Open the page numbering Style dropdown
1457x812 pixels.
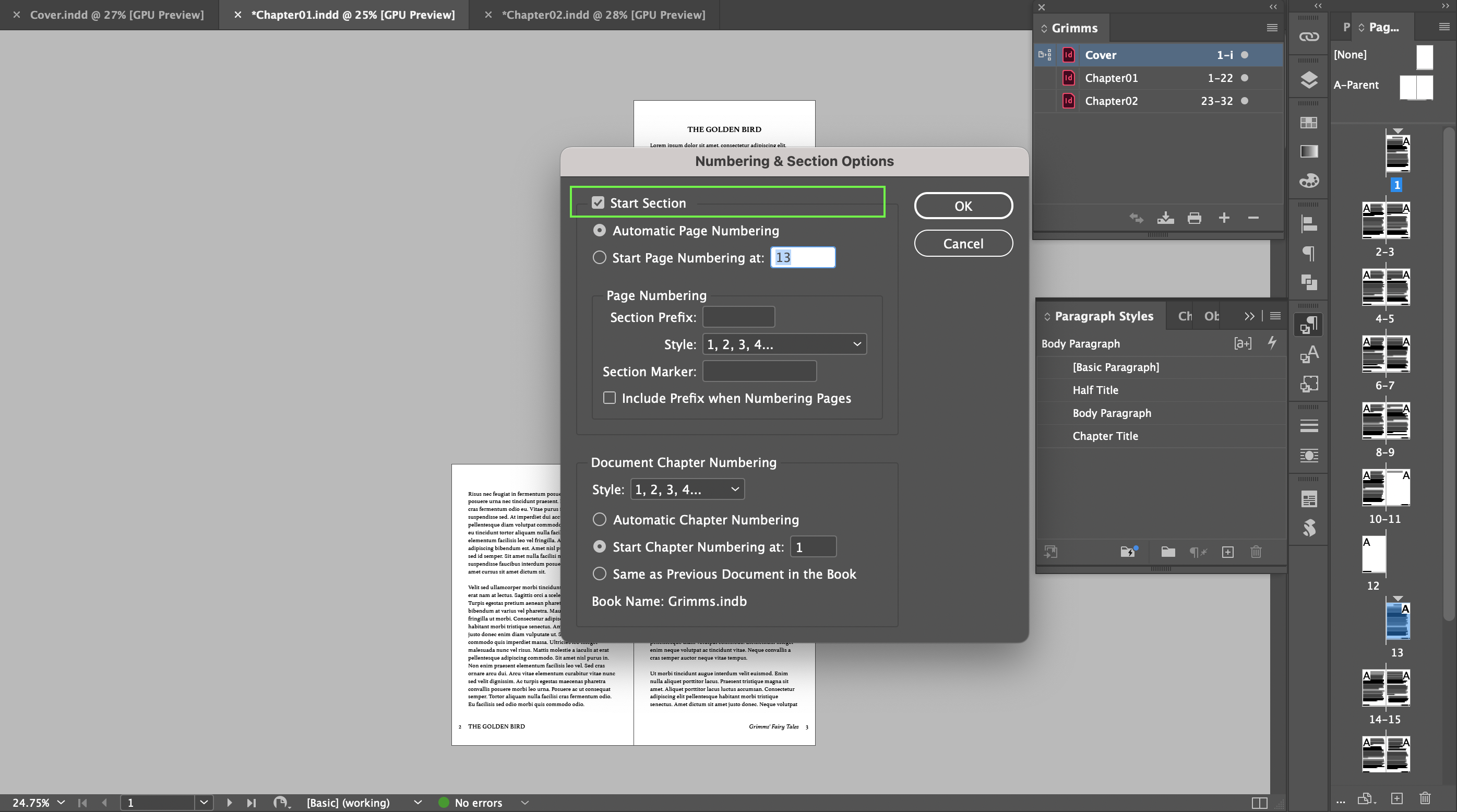[784, 343]
